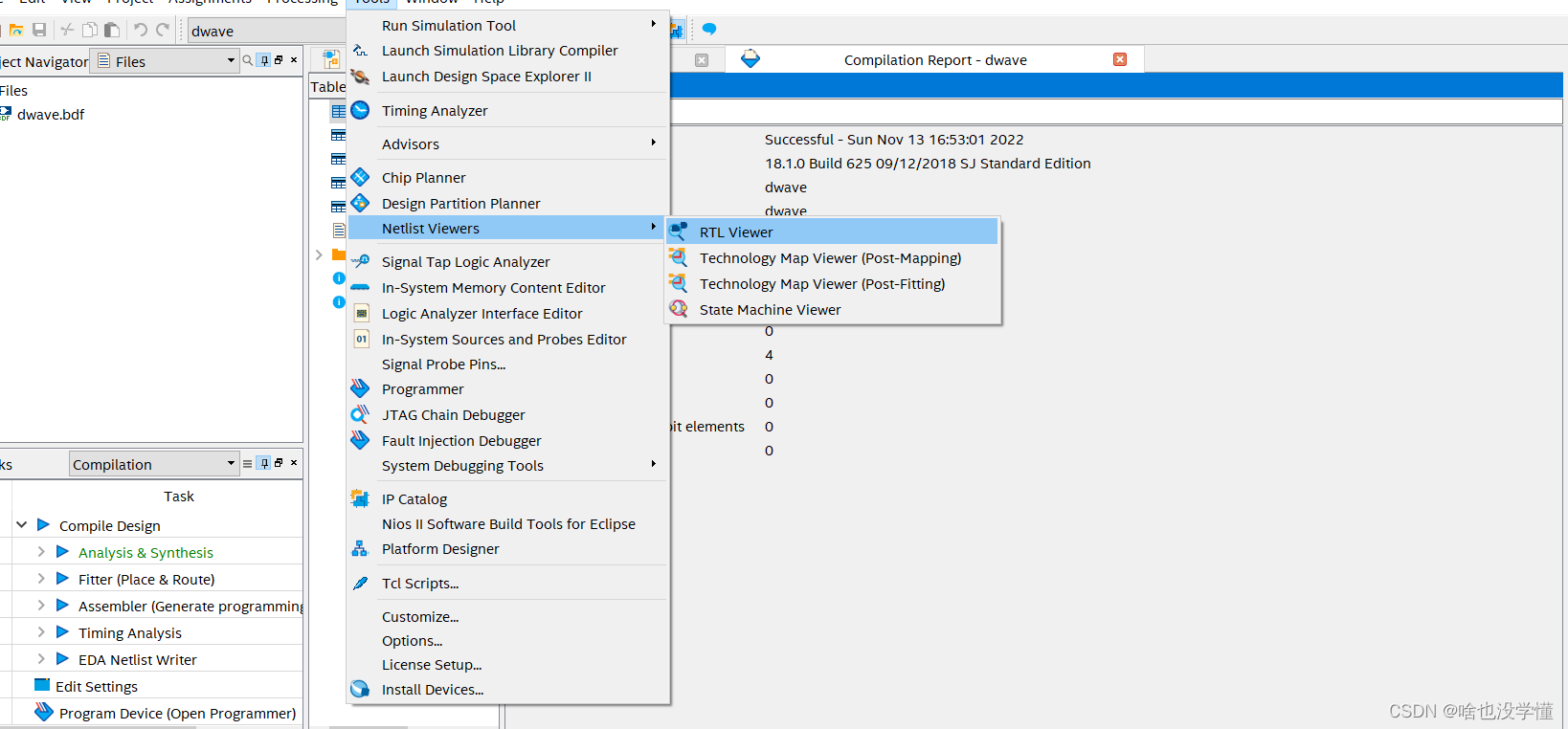
Task: Click the Simulation Library Compiler icon
Action: pos(360,51)
